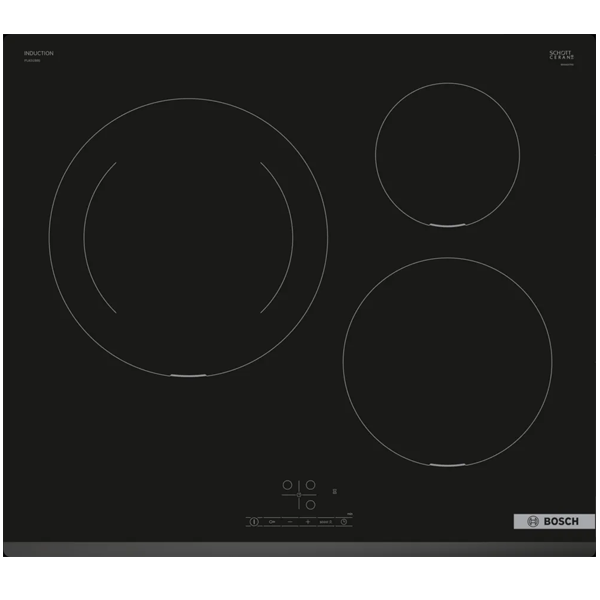Click the front marker of the bottom-right zone
This screenshot has width=600, height=600.
447,465
